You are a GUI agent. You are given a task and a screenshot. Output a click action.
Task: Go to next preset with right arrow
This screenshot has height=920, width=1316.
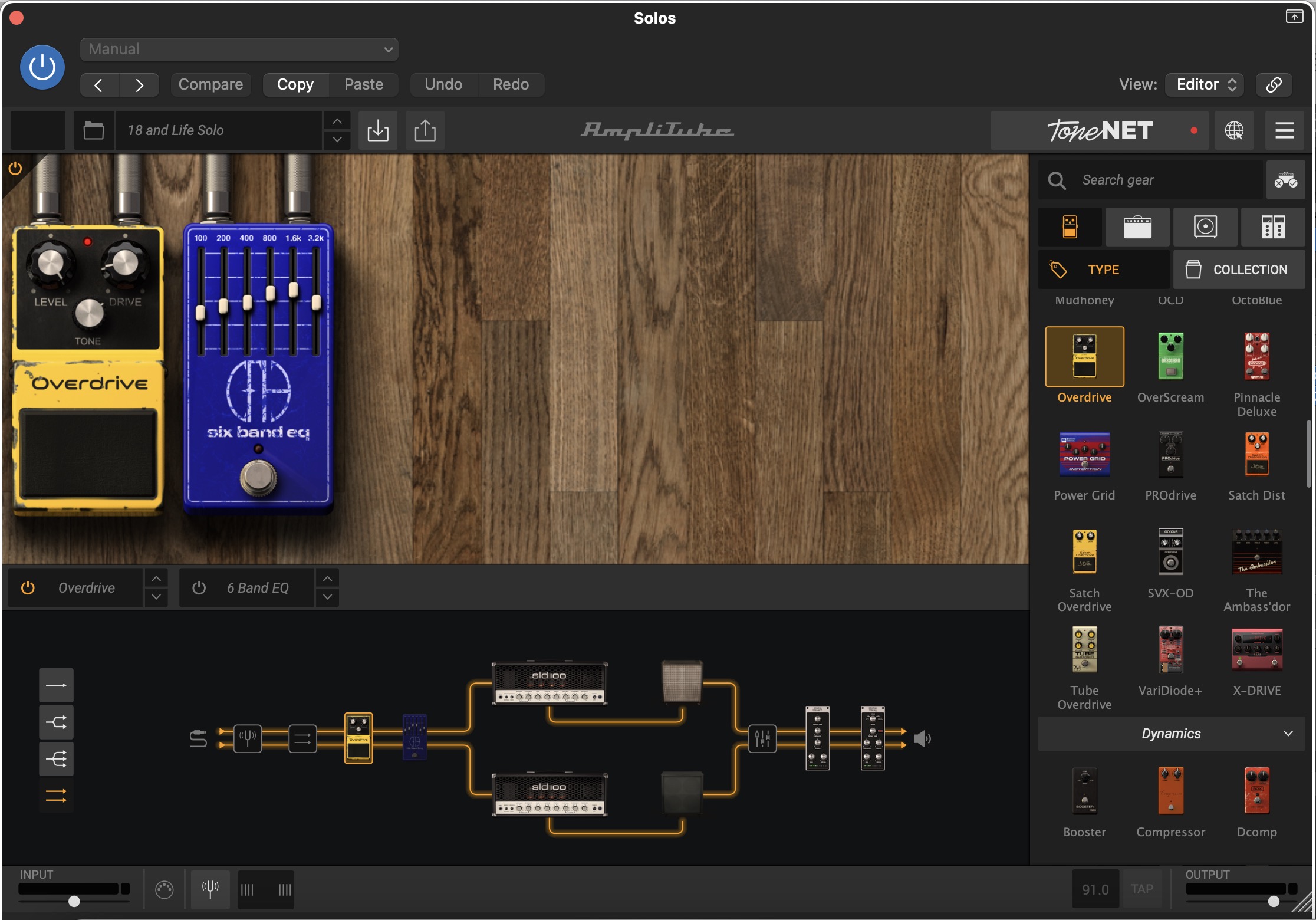click(x=139, y=85)
